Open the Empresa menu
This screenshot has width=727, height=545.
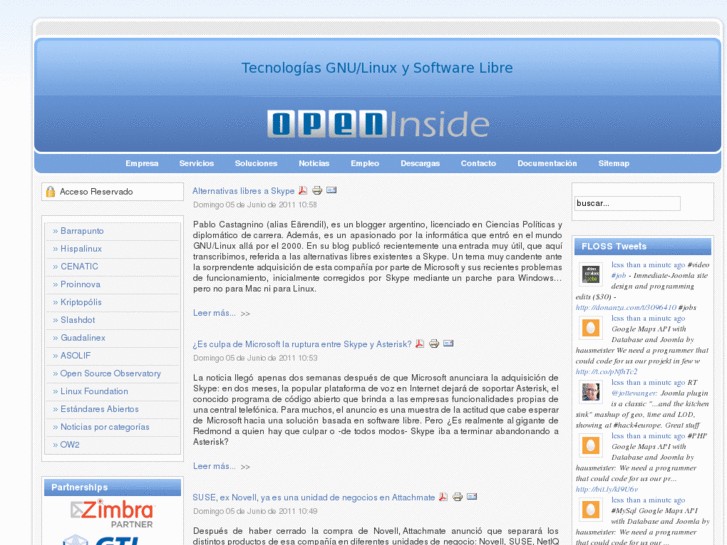[x=142, y=163]
